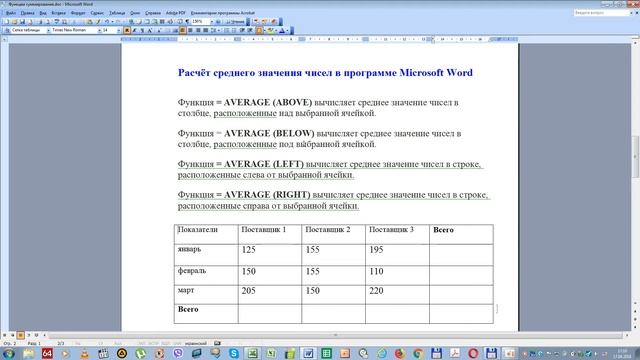Image resolution: width=640 pixels, height=360 pixels.
Task: Expand the font size 14 dropdown
Action: [x=119, y=30]
